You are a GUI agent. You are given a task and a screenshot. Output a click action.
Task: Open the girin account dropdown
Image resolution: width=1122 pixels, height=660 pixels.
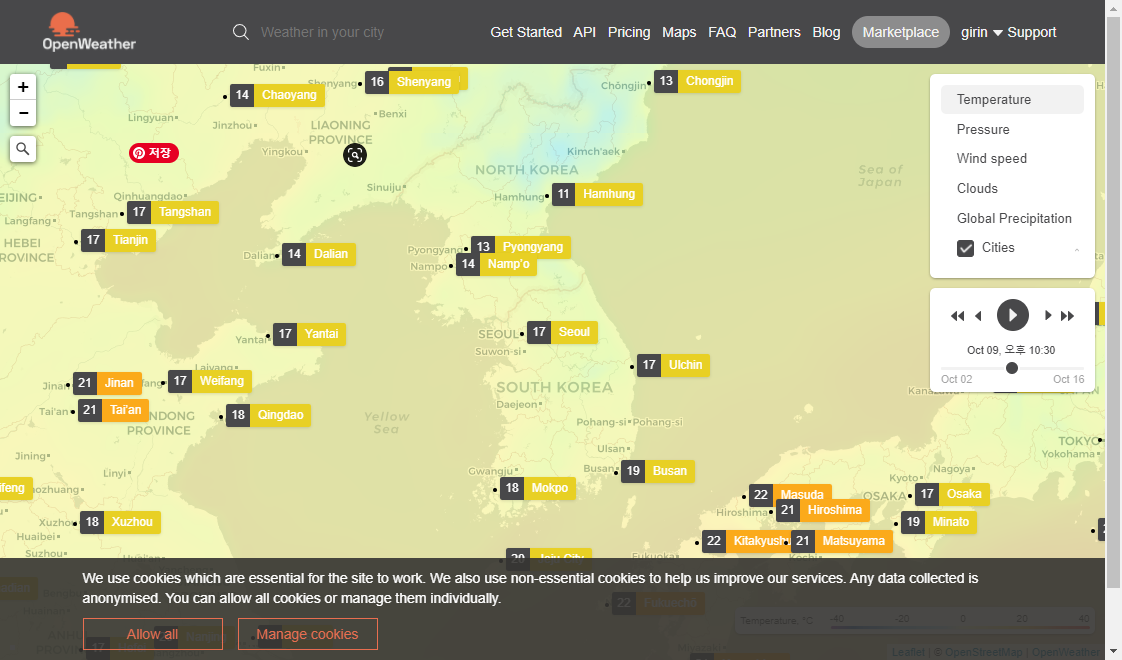(981, 32)
